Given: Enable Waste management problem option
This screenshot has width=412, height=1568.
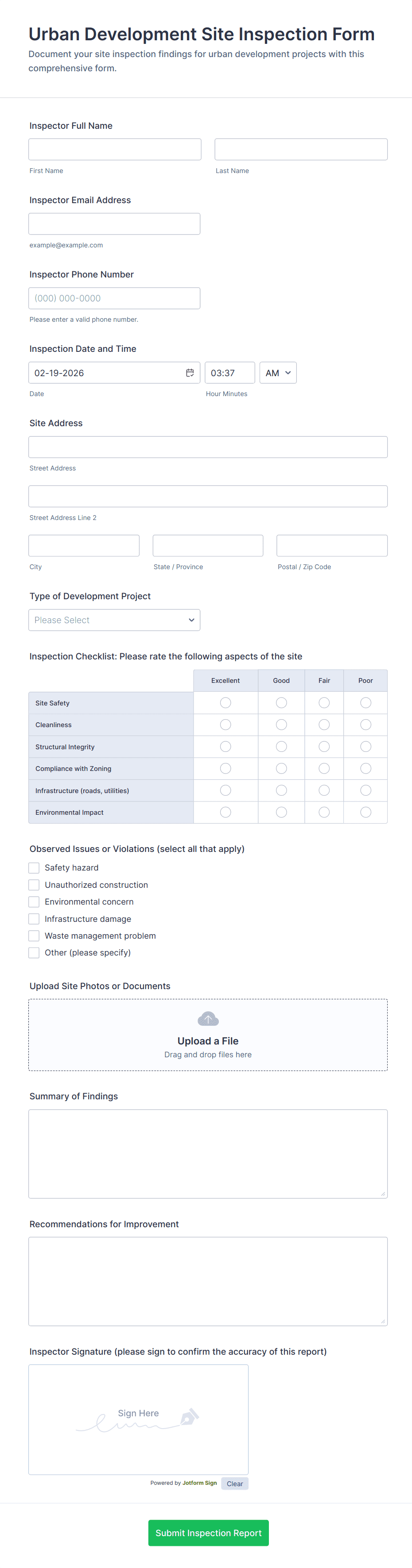Looking at the screenshot, I should click(34, 936).
